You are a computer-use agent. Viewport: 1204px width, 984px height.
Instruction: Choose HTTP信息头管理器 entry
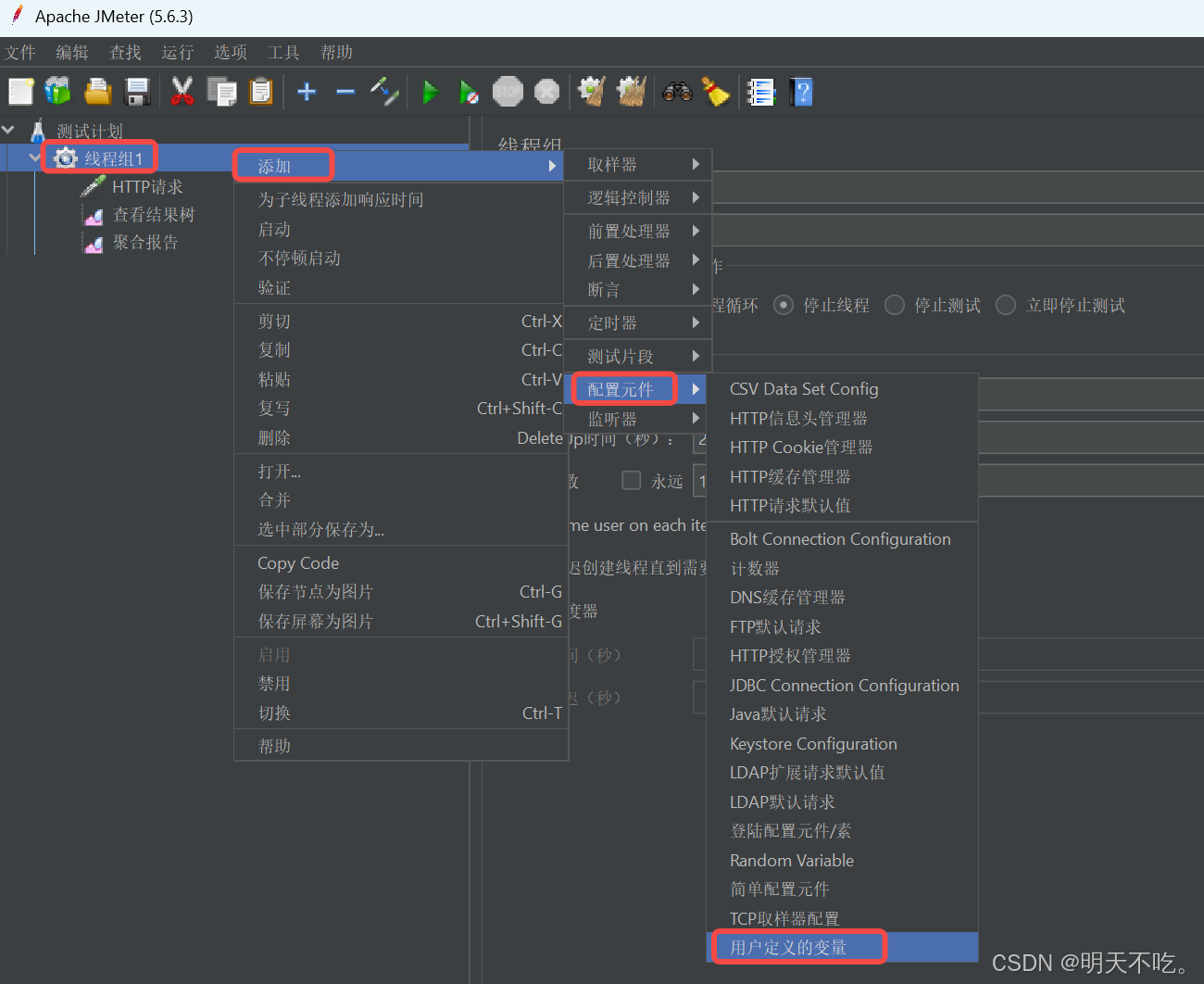coord(843,419)
